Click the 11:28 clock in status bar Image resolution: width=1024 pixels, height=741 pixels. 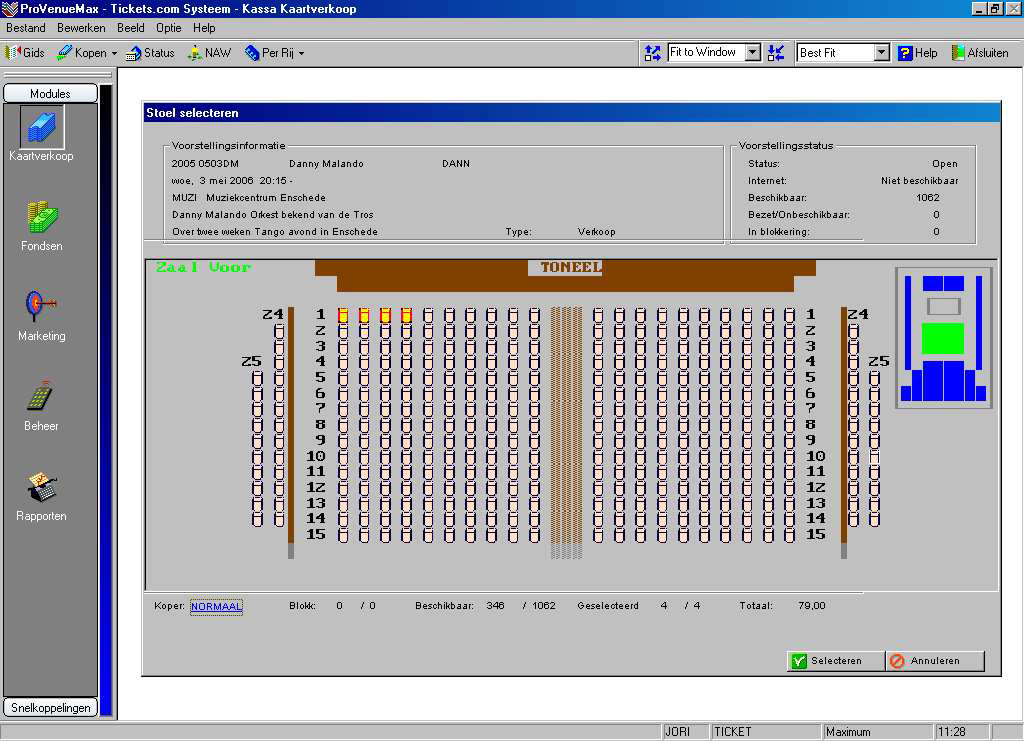tap(951, 732)
